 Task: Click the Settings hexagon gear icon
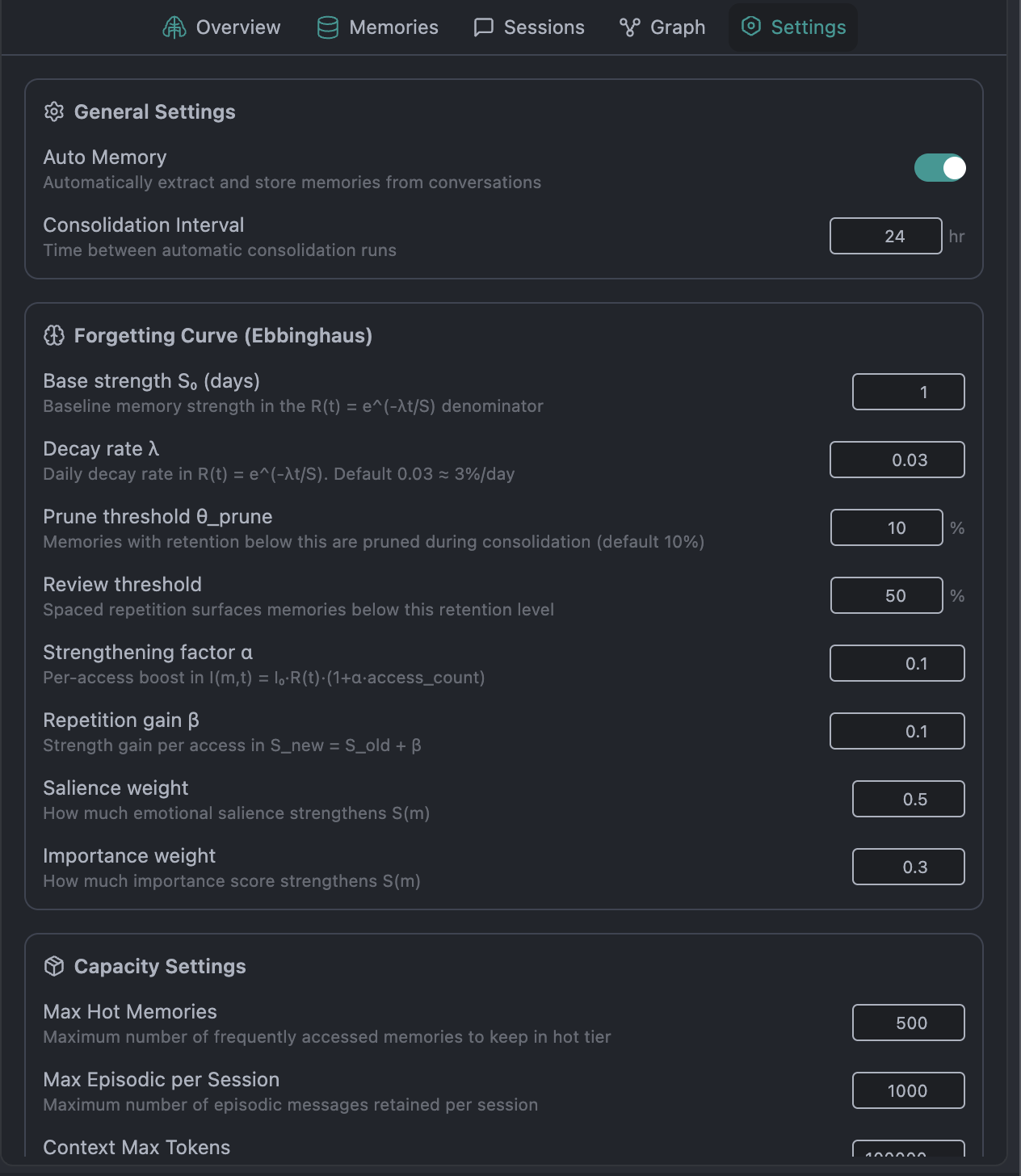click(x=751, y=27)
